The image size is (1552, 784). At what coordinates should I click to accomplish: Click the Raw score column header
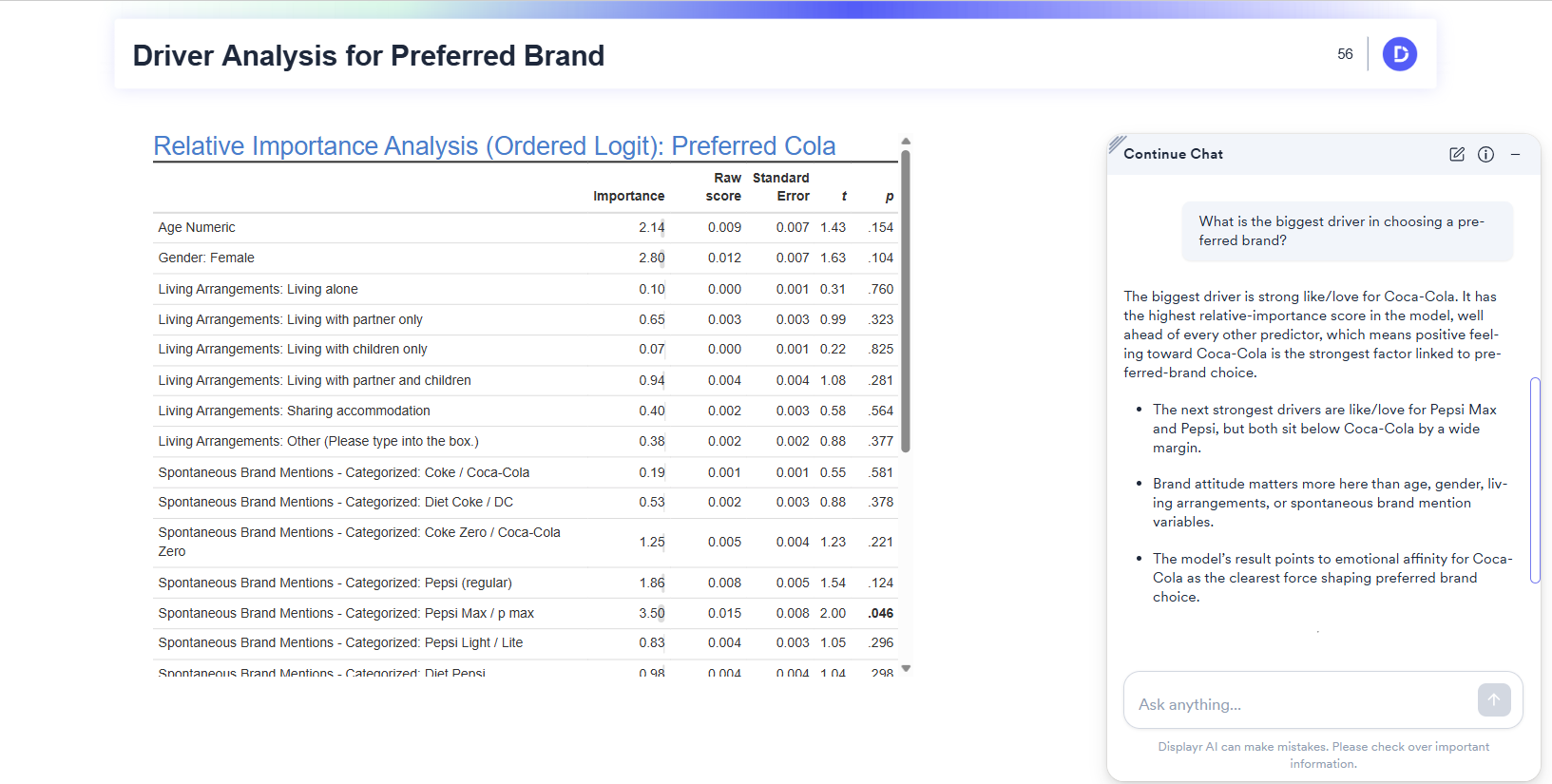[x=725, y=187]
